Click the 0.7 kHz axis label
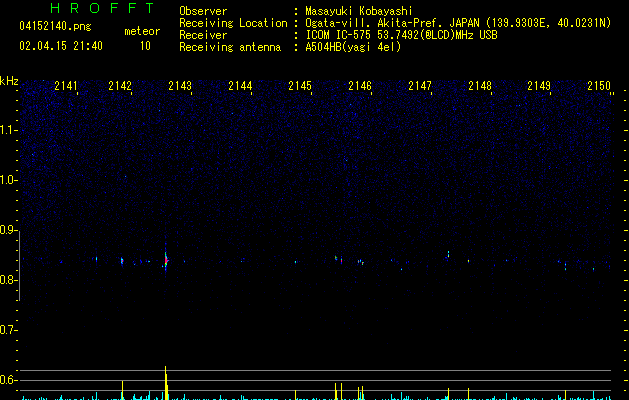The image size is (629, 400). (8, 330)
